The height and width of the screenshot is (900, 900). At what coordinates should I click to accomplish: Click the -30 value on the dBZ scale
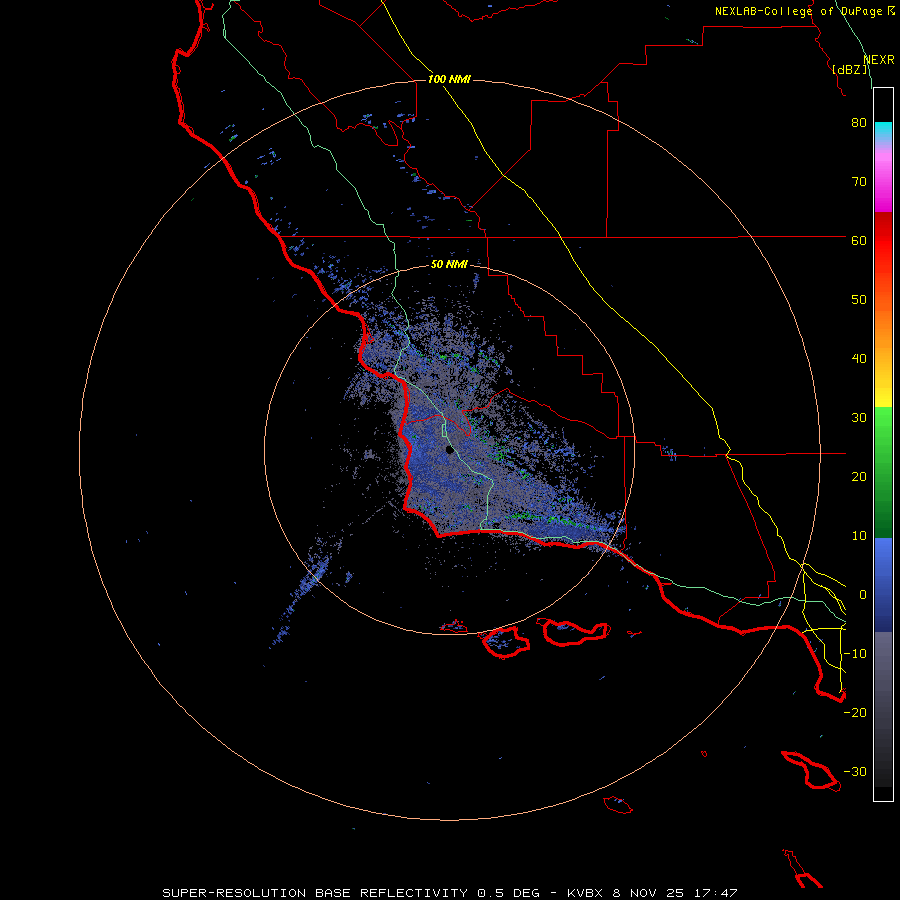(855, 771)
